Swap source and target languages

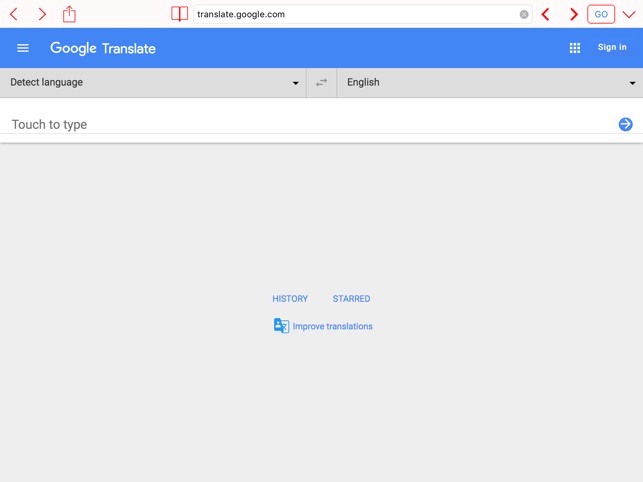point(321,82)
